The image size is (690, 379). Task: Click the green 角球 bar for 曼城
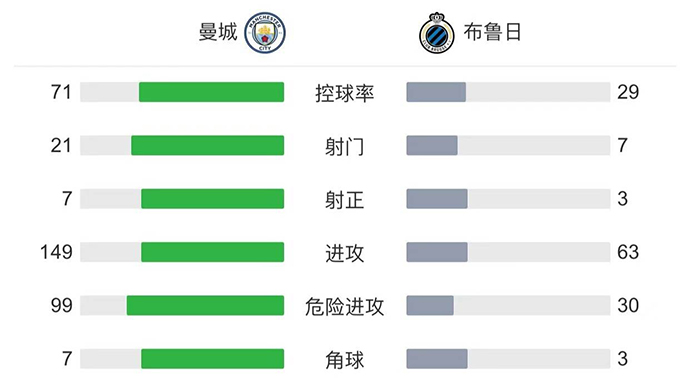tap(213, 359)
